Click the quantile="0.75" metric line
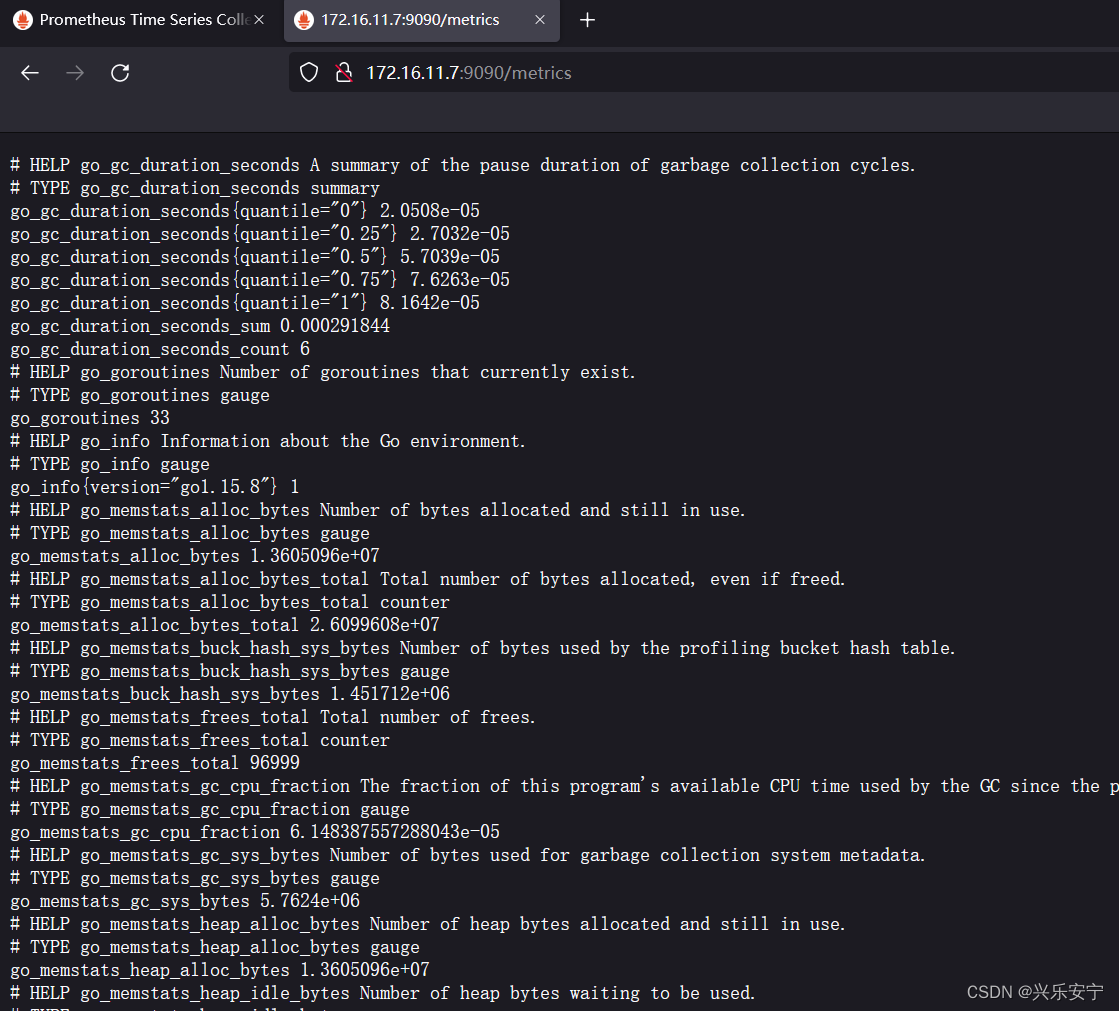The image size is (1119, 1011). [x=260, y=280]
